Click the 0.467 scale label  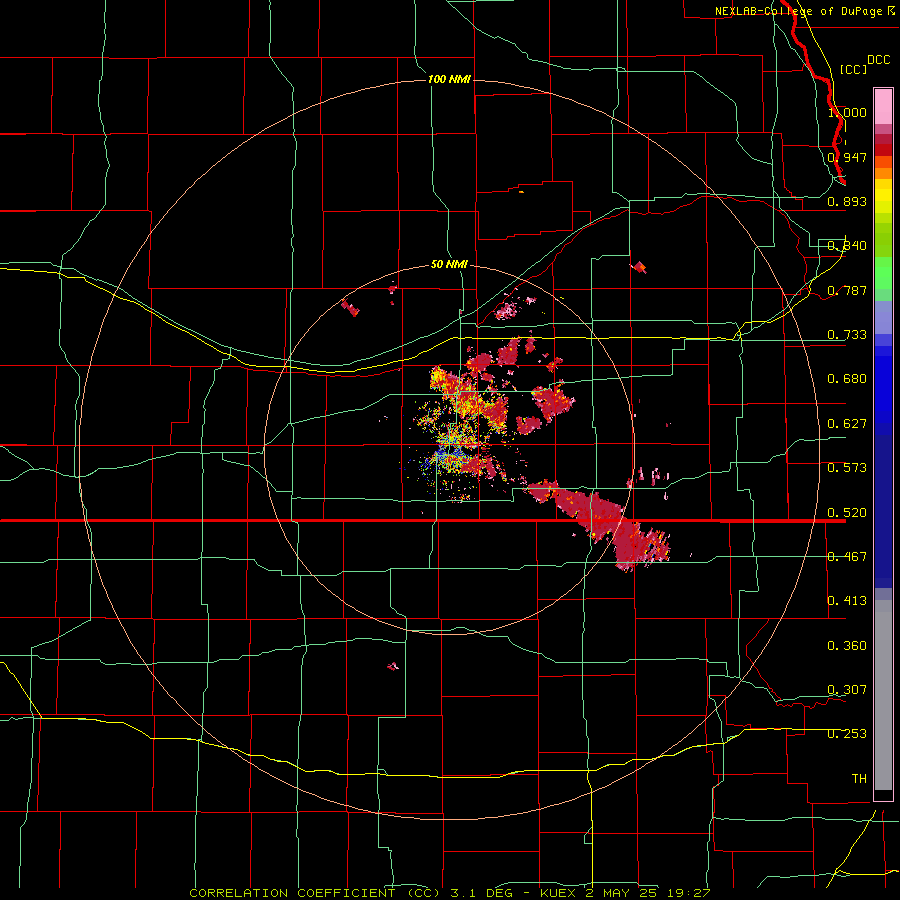(x=847, y=557)
